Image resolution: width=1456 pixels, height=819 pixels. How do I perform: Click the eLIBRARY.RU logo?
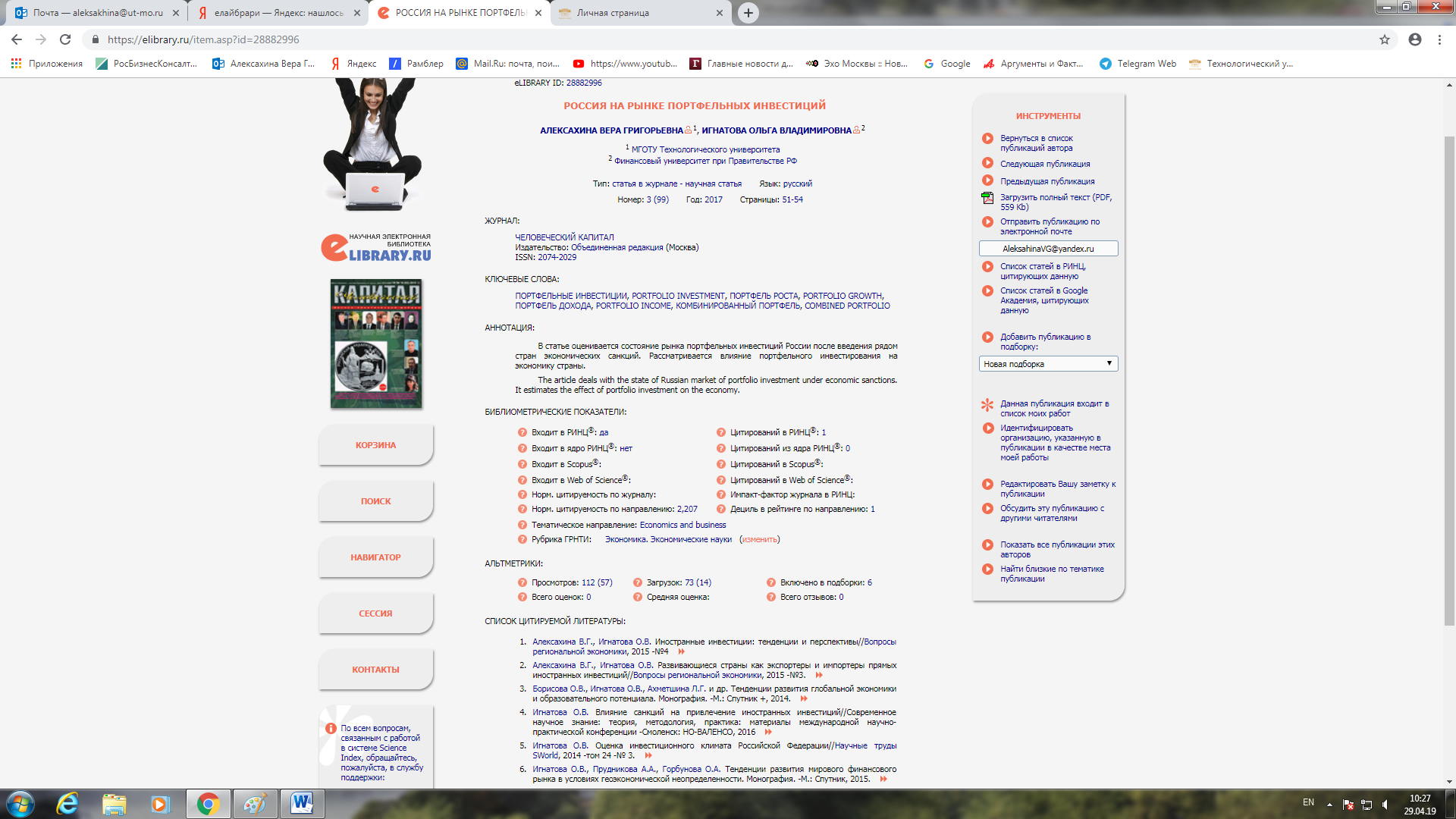[376, 247]
